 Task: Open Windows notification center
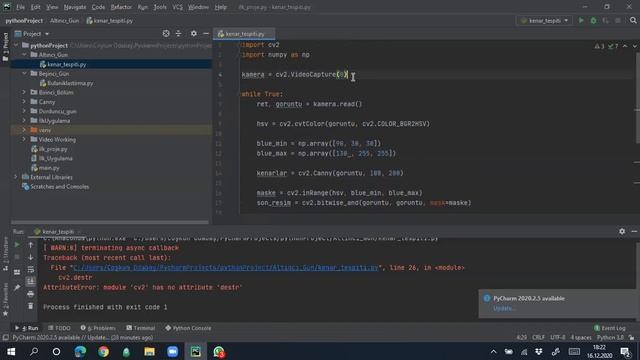(625, 351)
